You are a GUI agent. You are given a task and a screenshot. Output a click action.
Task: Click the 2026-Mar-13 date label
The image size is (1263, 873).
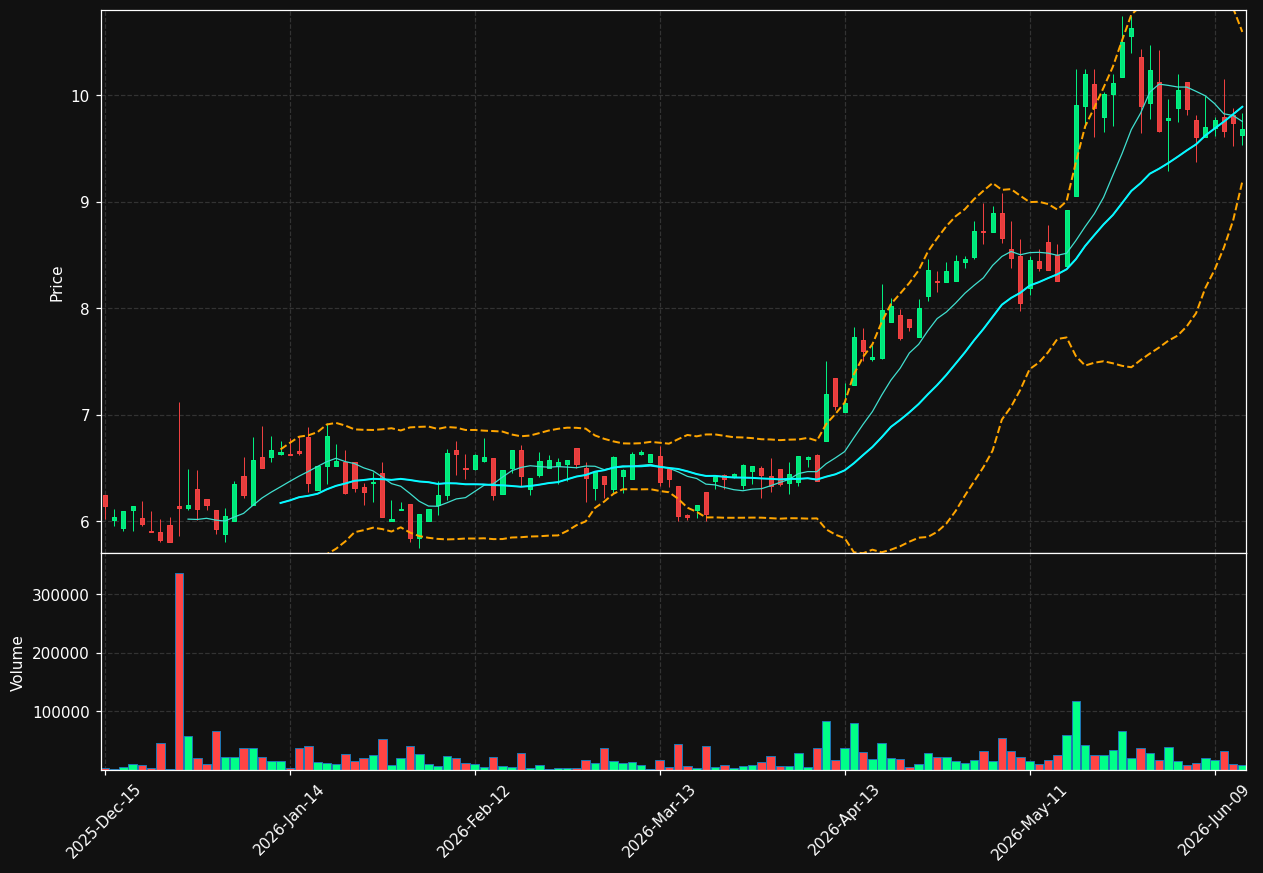658,821
